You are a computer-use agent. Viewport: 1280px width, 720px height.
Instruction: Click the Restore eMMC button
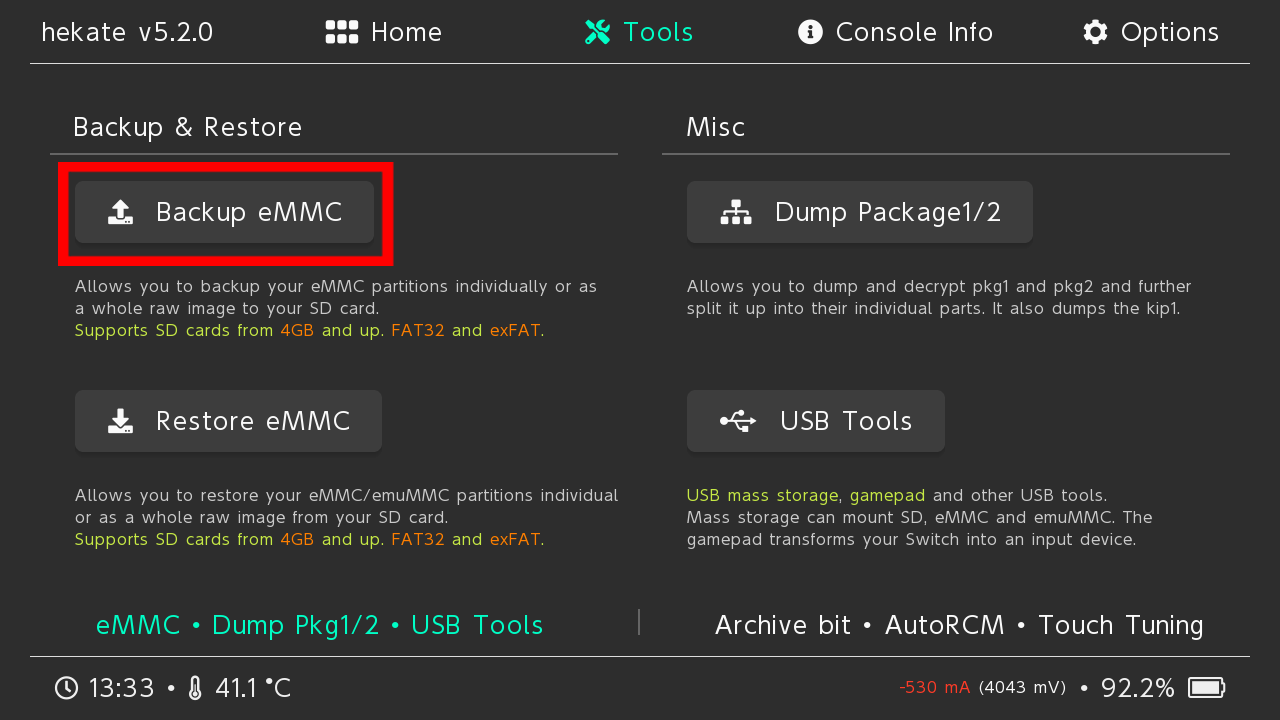(228, 421)
